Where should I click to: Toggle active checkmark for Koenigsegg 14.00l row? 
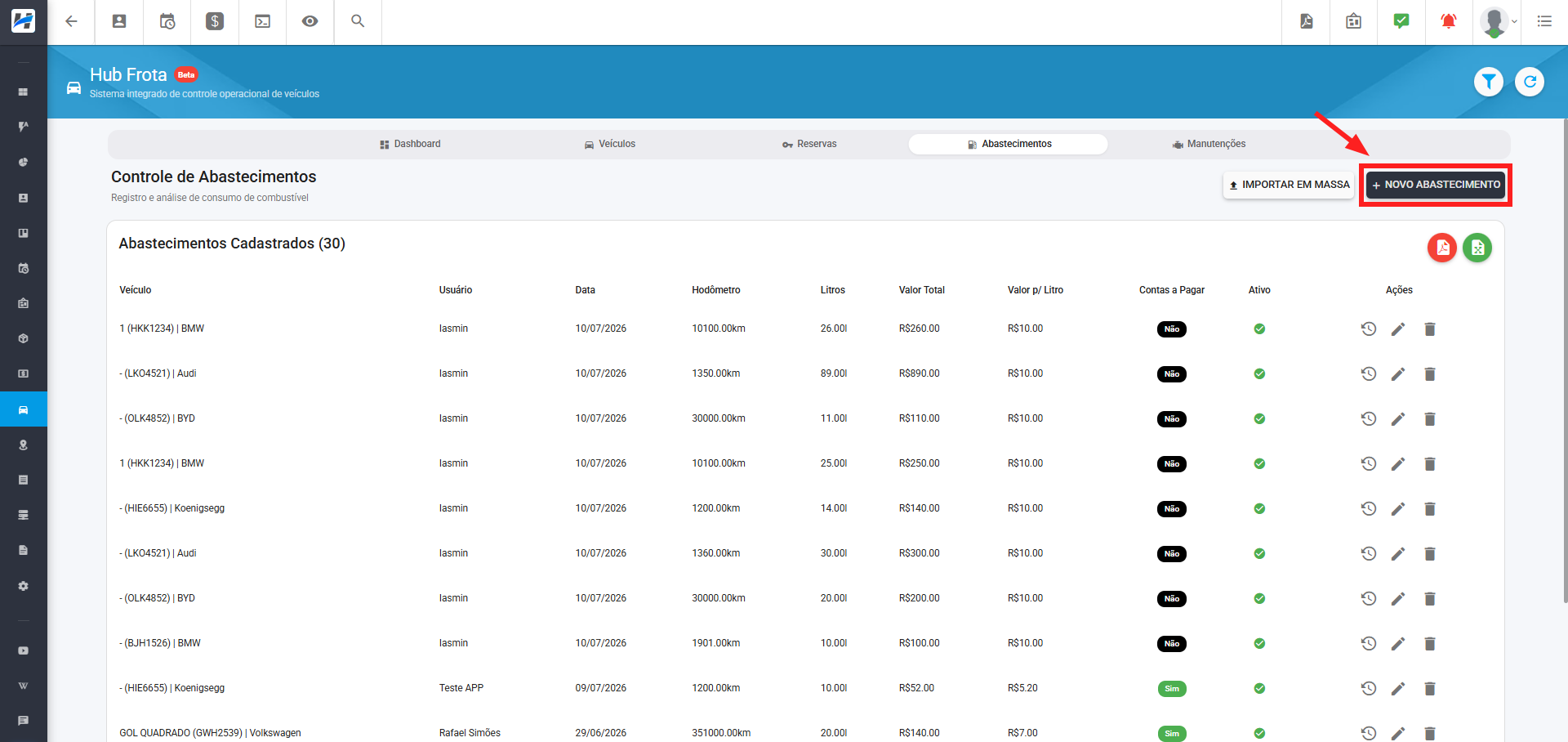1259,508
